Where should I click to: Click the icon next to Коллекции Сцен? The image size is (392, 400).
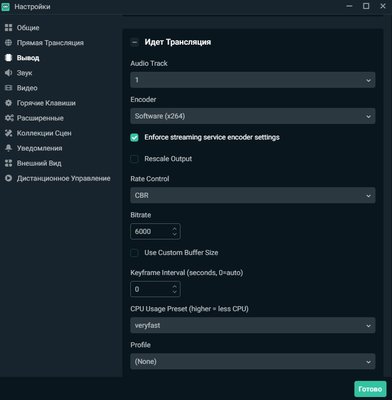[x=8, y=133]
